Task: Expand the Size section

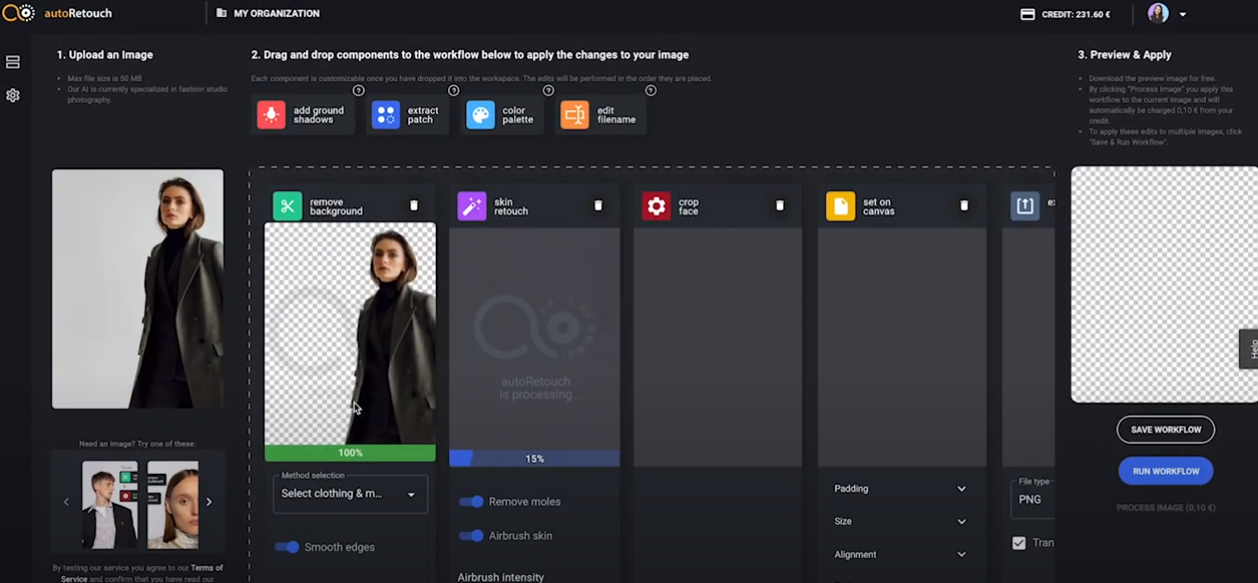Action: point(900,522)
